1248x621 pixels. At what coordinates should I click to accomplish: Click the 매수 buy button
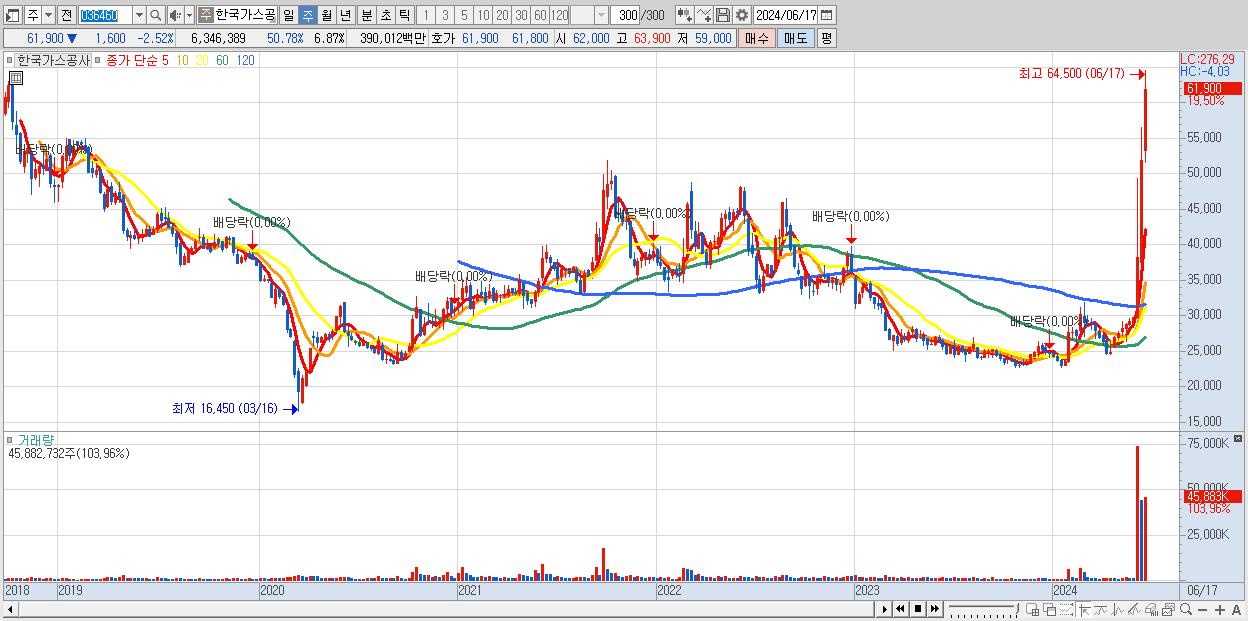tap(756, 38)
